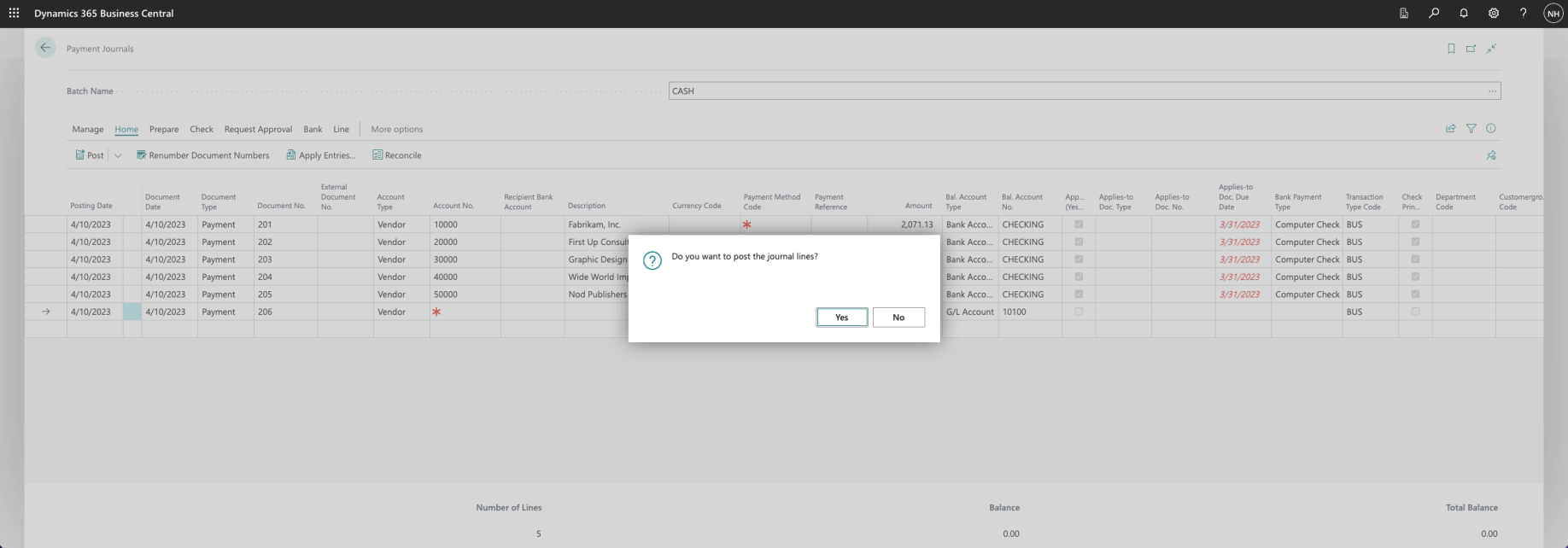
Task: Decline posting with No button
Action: tap(898, 318)
